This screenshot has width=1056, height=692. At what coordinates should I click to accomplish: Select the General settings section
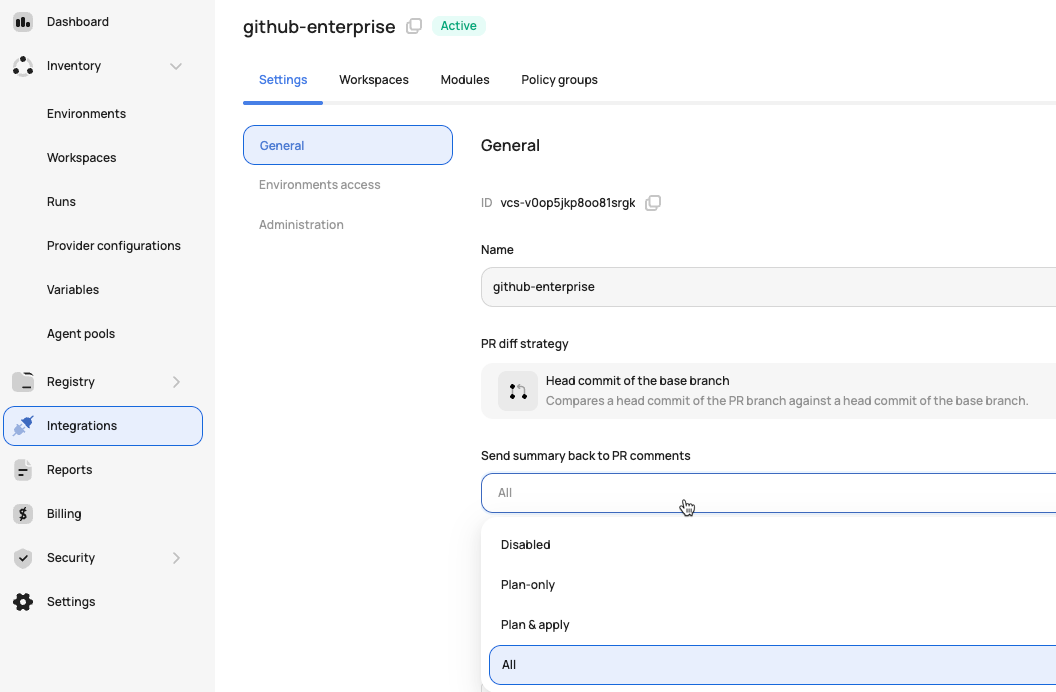pos(348,145)
